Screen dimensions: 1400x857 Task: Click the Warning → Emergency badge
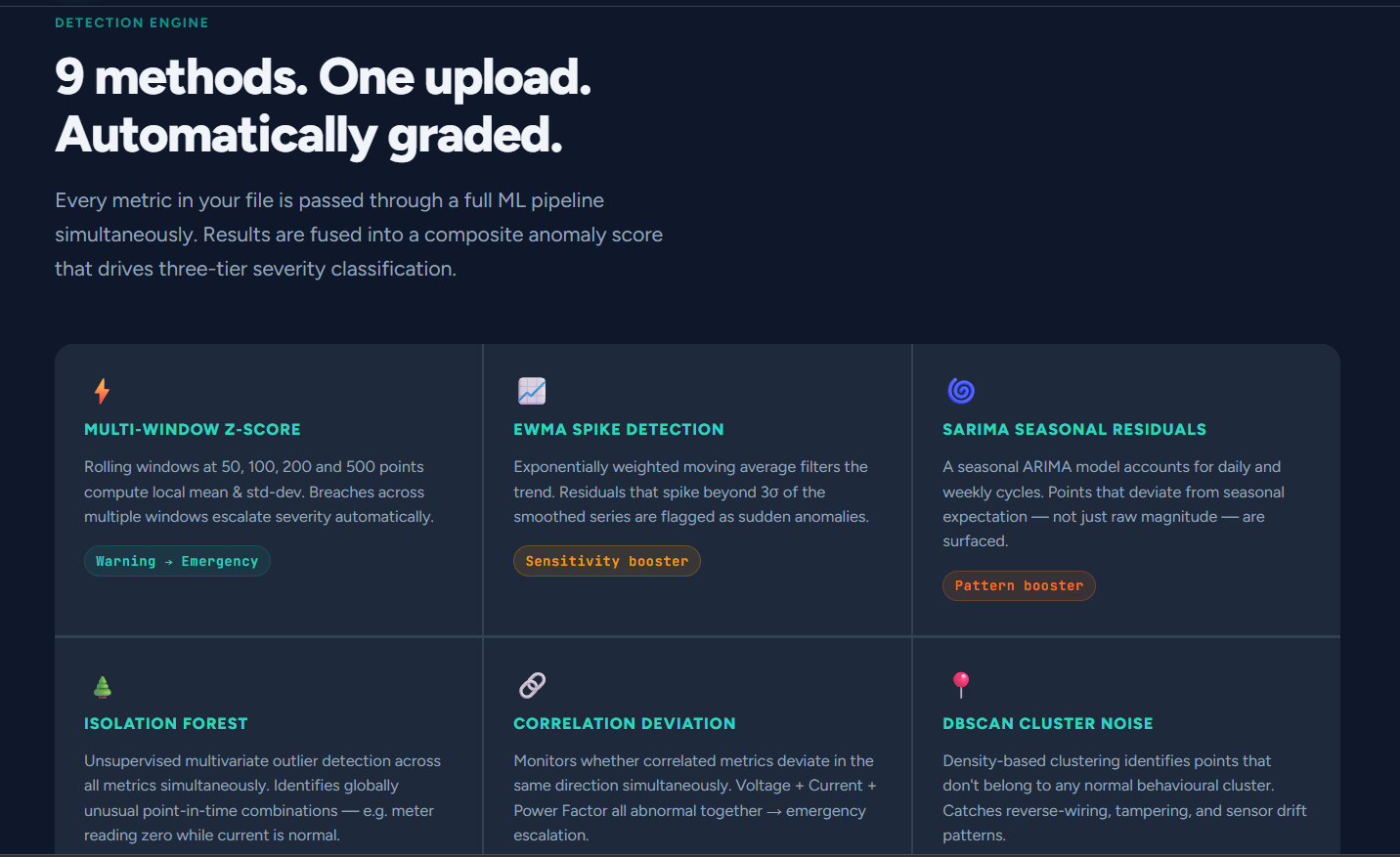(x=177, y=560)
